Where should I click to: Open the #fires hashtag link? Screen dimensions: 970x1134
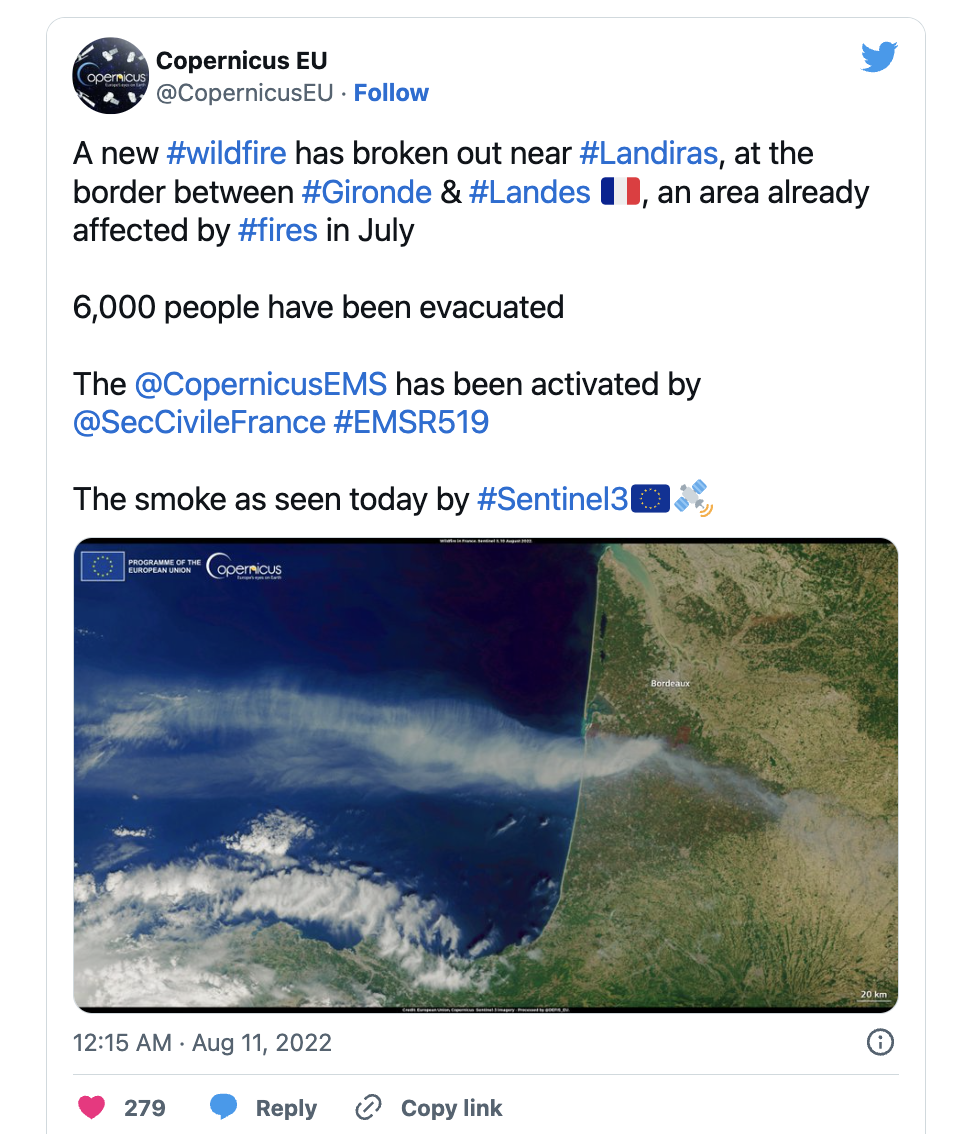(x=278, y=231)
